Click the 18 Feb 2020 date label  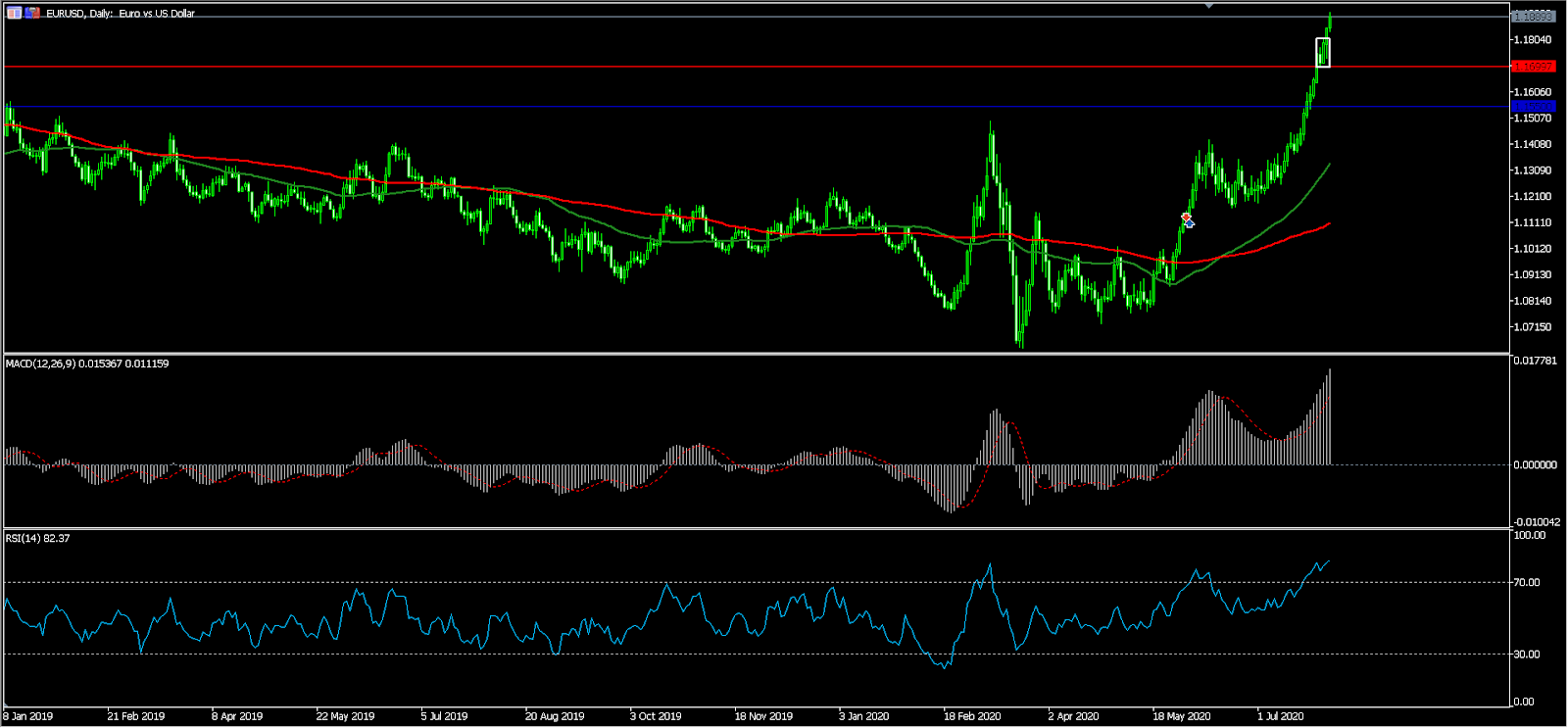tap(972, 716)
